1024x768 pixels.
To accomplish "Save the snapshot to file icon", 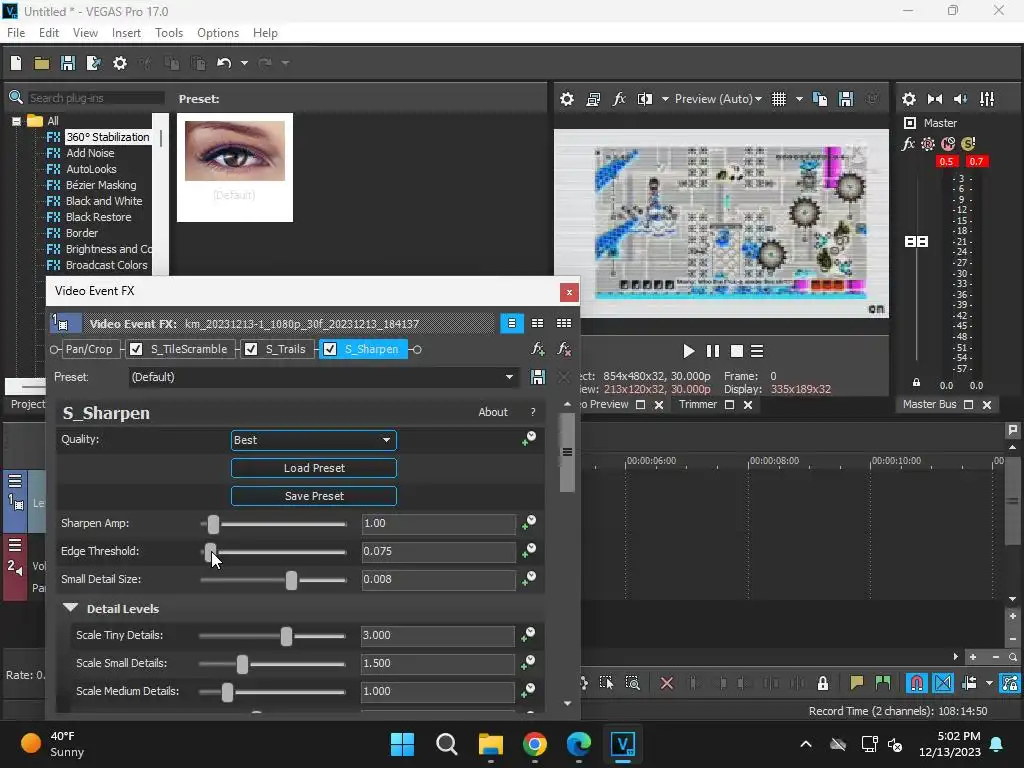I will pos(846,99).
